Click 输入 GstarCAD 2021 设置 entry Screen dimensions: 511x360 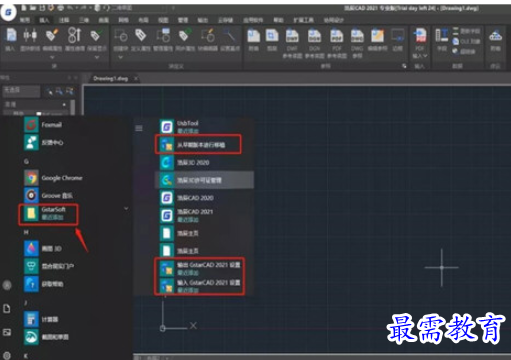click(x=200, y=286)
